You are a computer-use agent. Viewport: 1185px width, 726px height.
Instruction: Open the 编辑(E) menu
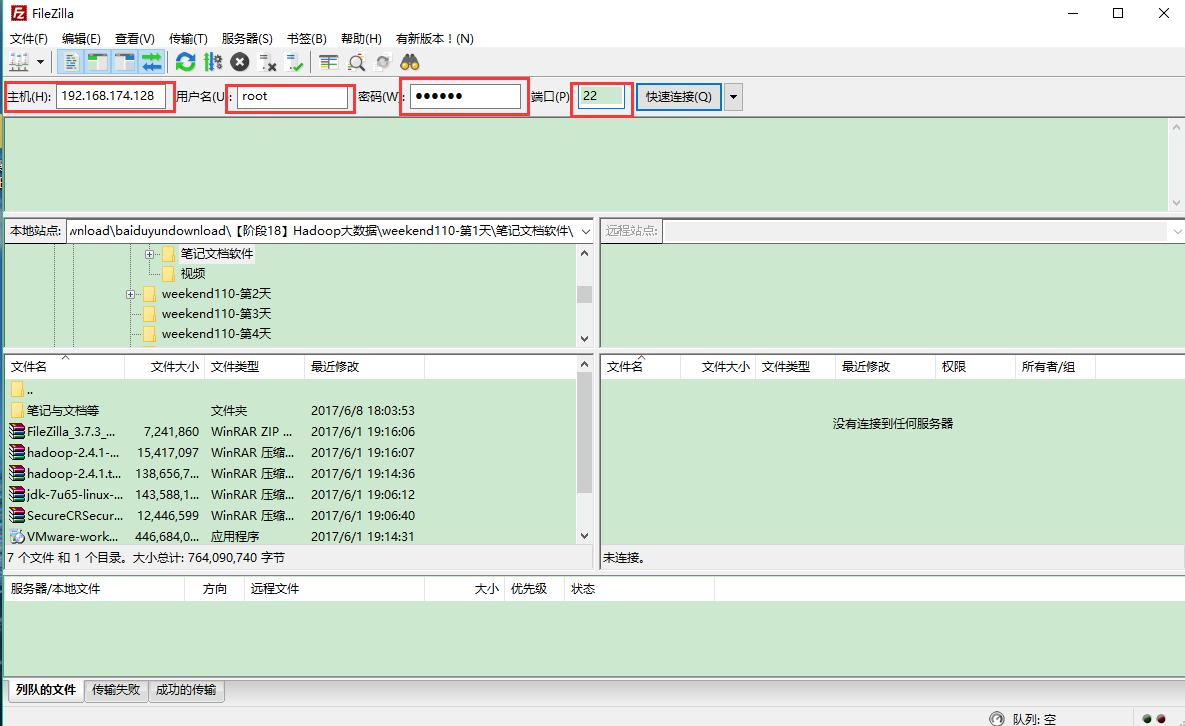click(x=81, y=39)
